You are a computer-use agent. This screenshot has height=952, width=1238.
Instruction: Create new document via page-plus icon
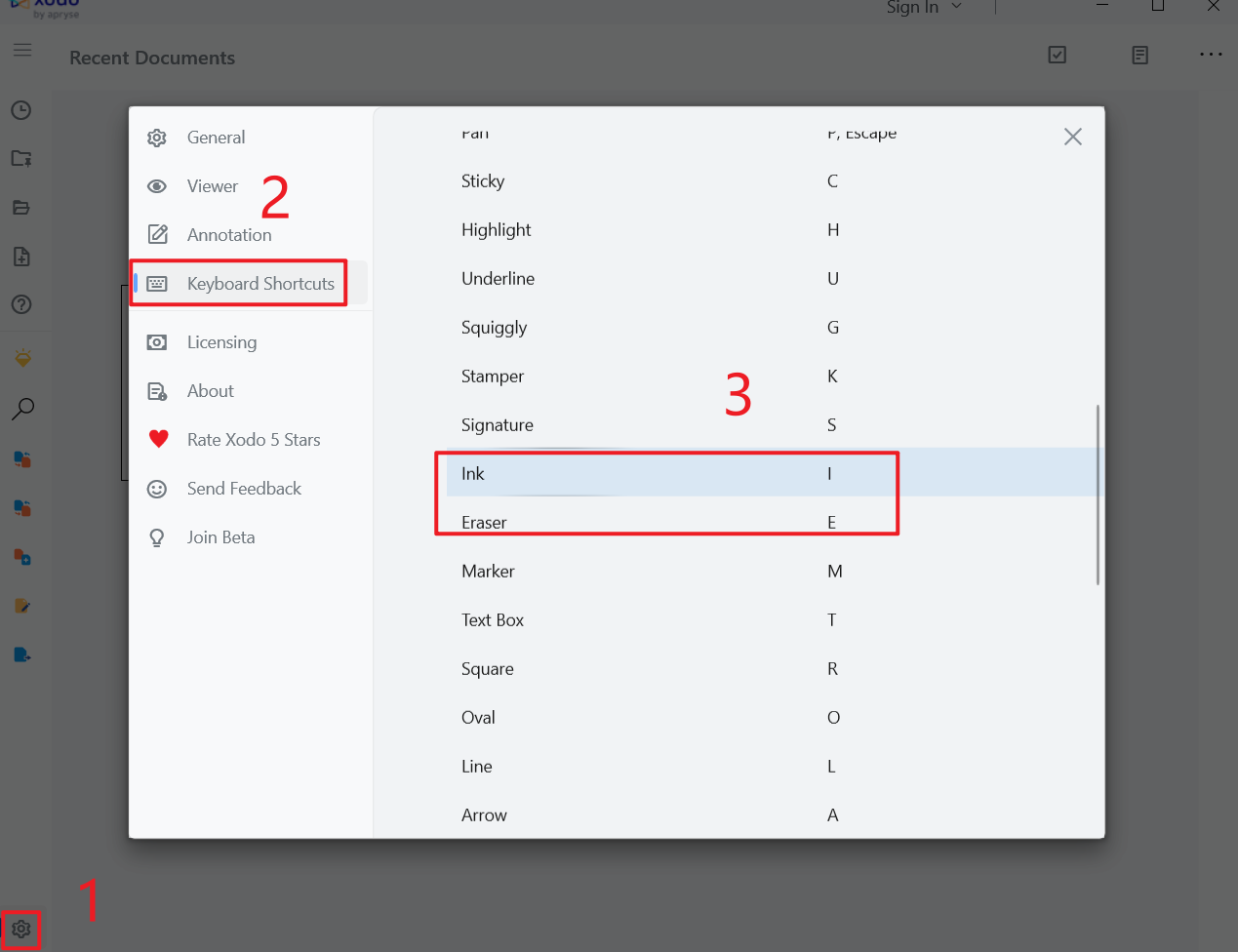pyautogui.click(x=21, y=257)
